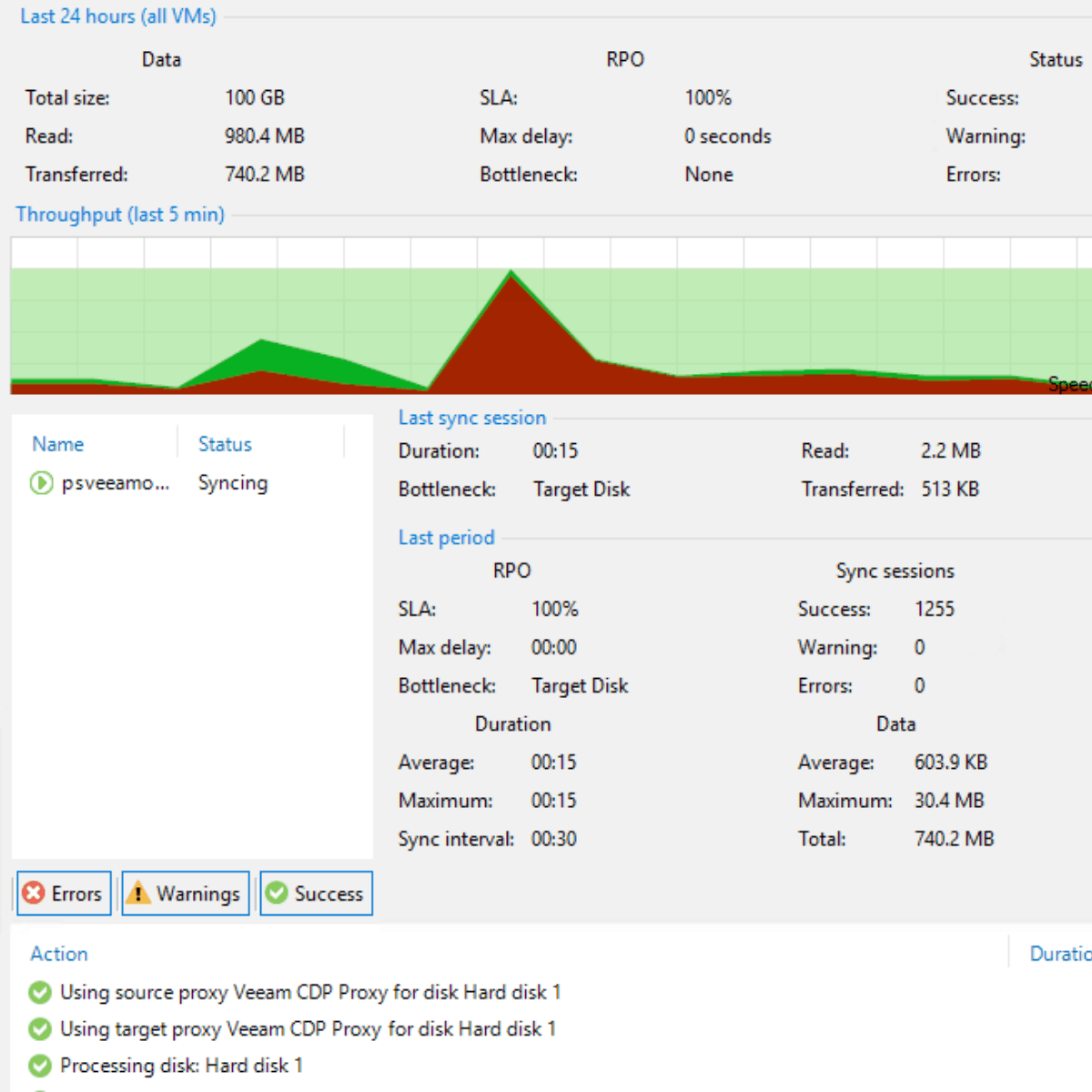The height and width of the screenshot is (1092, 1092).
Task: Click the Duration column header in action log
Action: [1060, 954]
